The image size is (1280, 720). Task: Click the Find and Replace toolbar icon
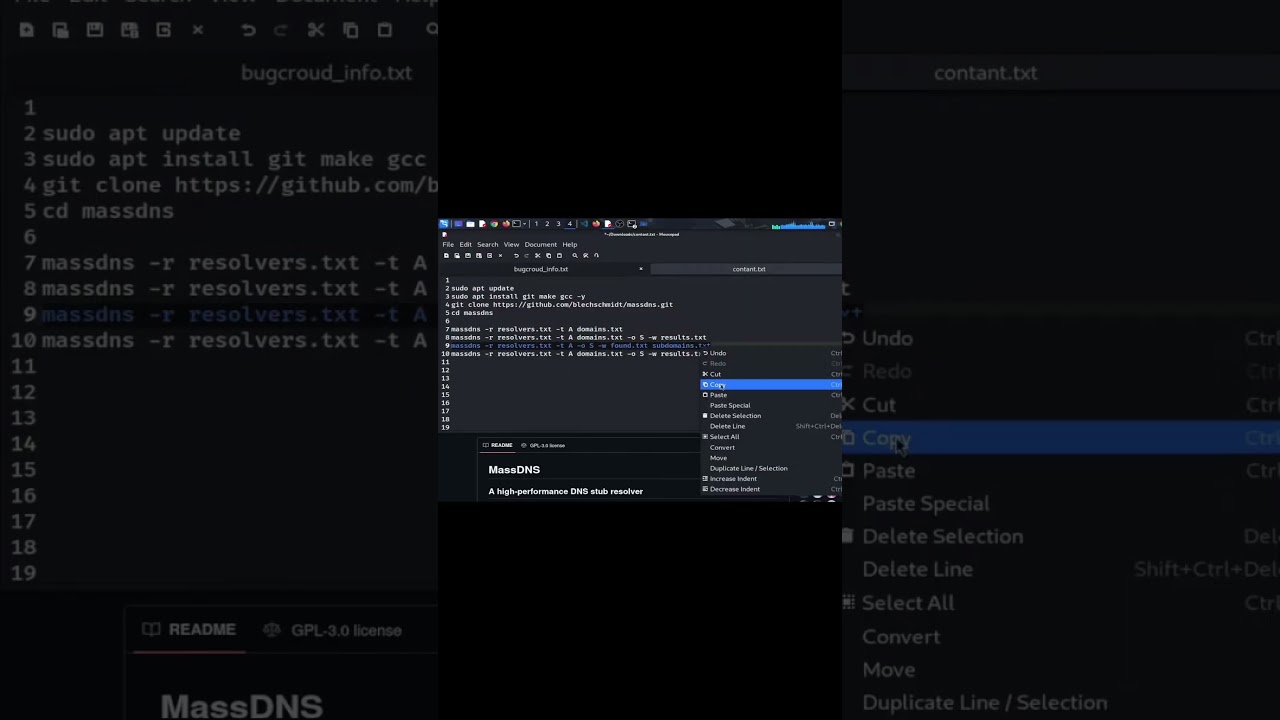[x=586, y=256]
